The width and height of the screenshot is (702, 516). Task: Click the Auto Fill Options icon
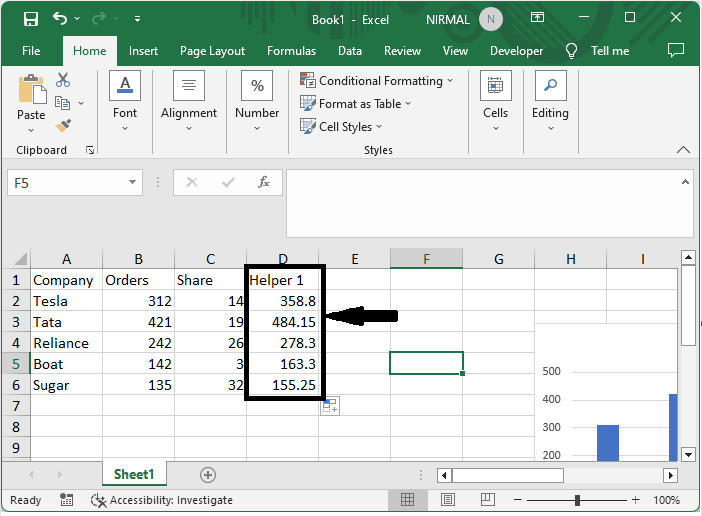point(329,405)
